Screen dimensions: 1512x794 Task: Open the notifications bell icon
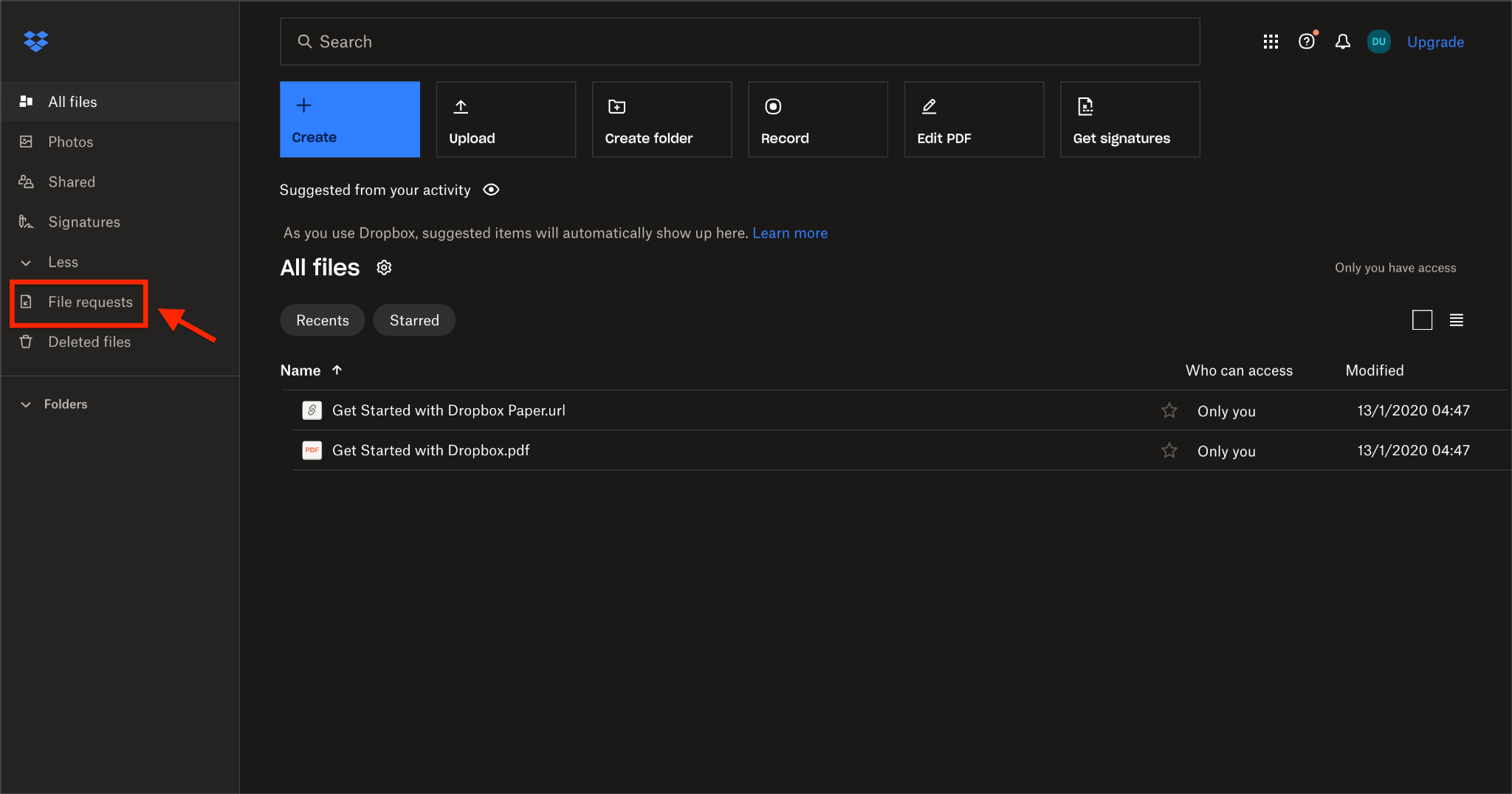[x=1343, y=42]
